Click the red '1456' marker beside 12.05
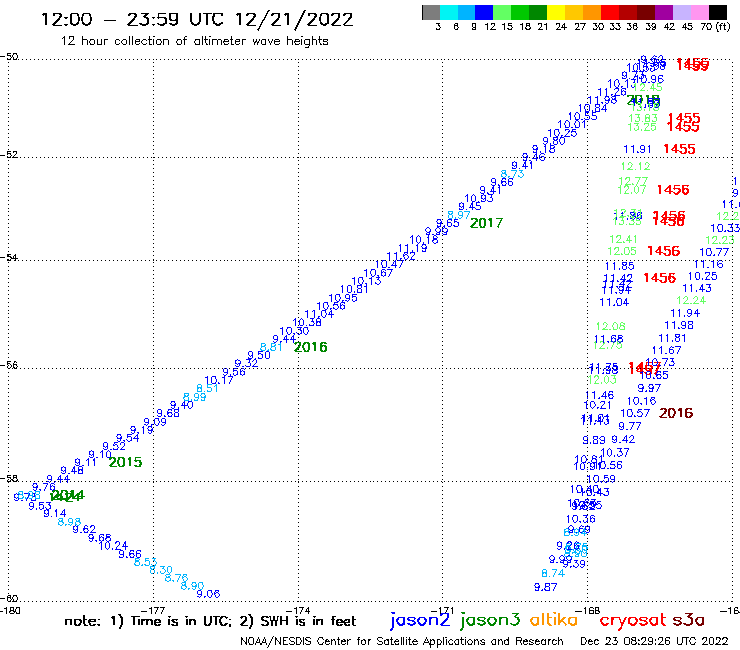 (x=664, y=251)
